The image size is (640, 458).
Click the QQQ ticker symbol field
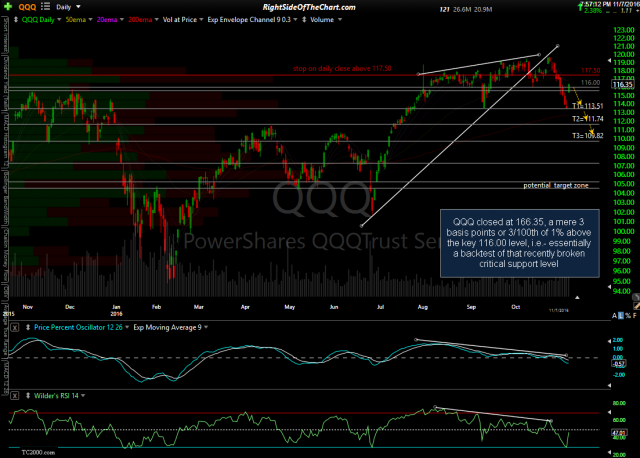pyautogui.click(x=27, y=7)
